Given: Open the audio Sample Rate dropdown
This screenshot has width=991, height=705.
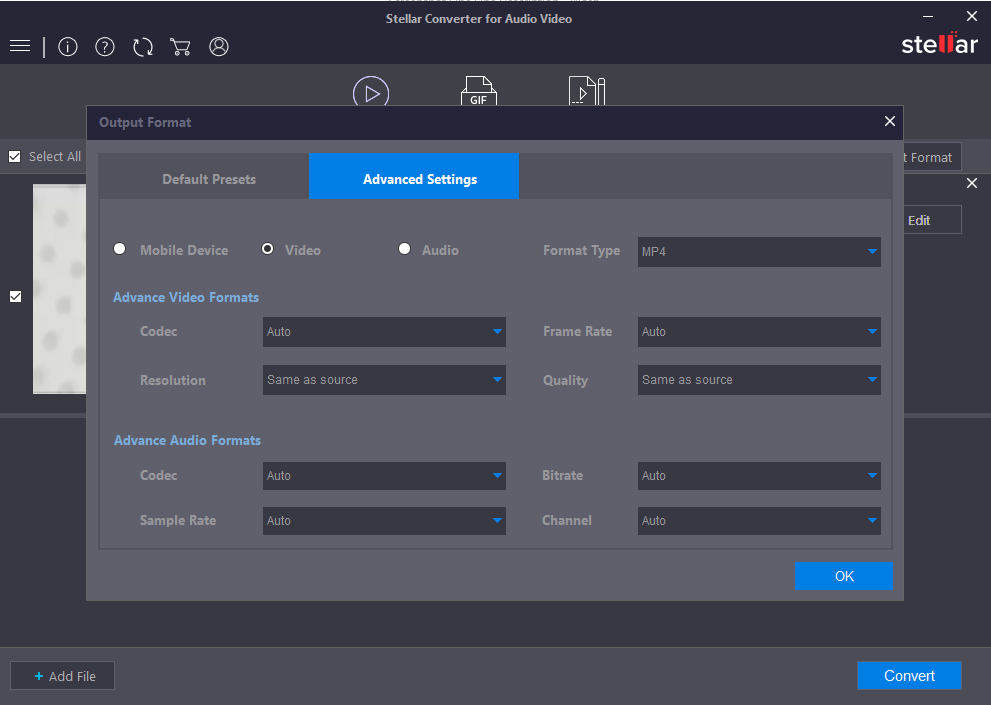Looking at the screenshot, I should point(384,521).
